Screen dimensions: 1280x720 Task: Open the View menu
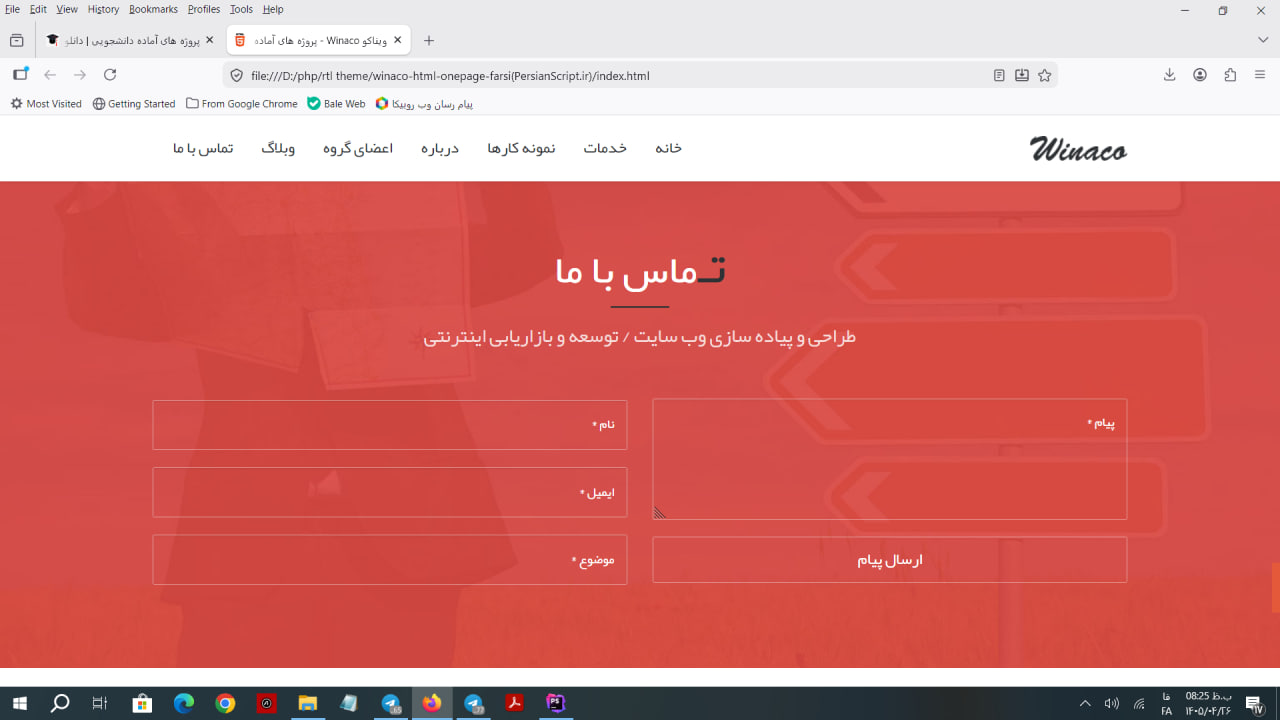click(67, 9)
